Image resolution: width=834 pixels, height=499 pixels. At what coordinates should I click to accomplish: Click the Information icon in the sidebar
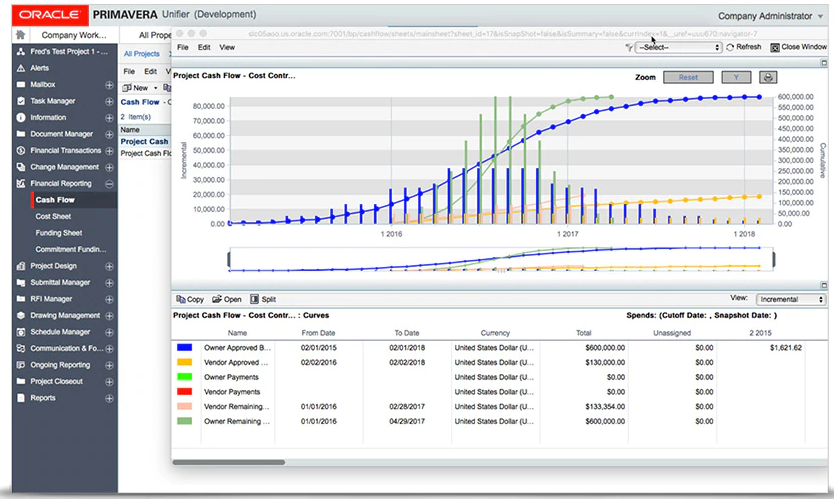click(x=21, y=118)
